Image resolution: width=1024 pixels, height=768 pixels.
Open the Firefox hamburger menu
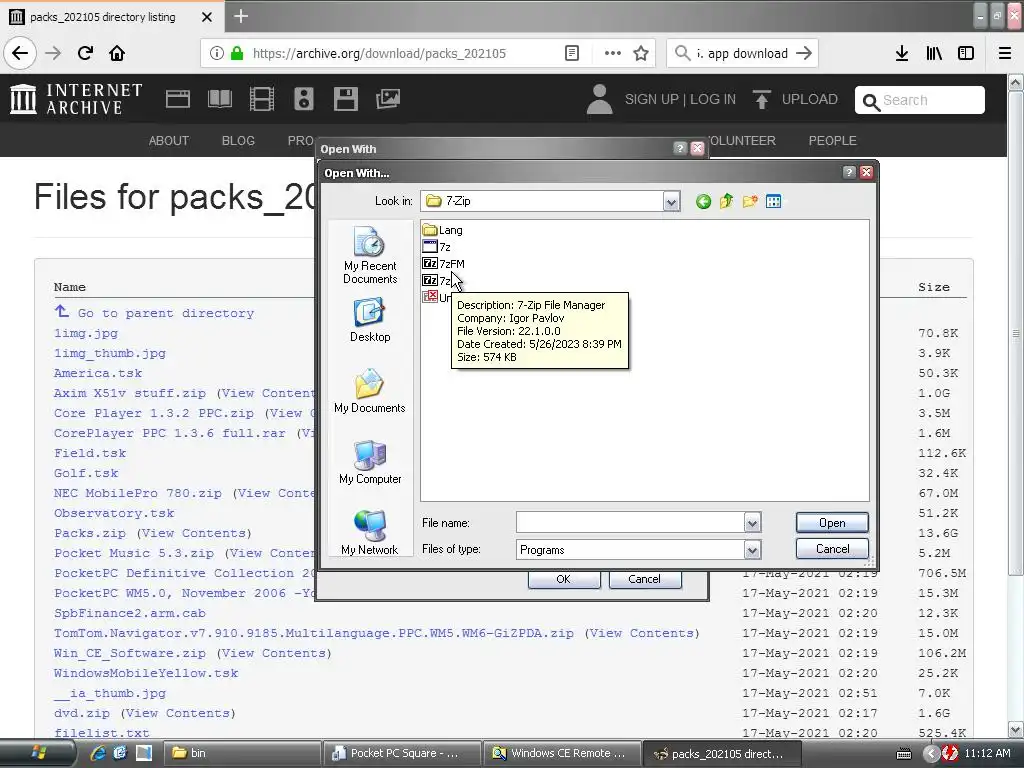[x=1005, y=53]
